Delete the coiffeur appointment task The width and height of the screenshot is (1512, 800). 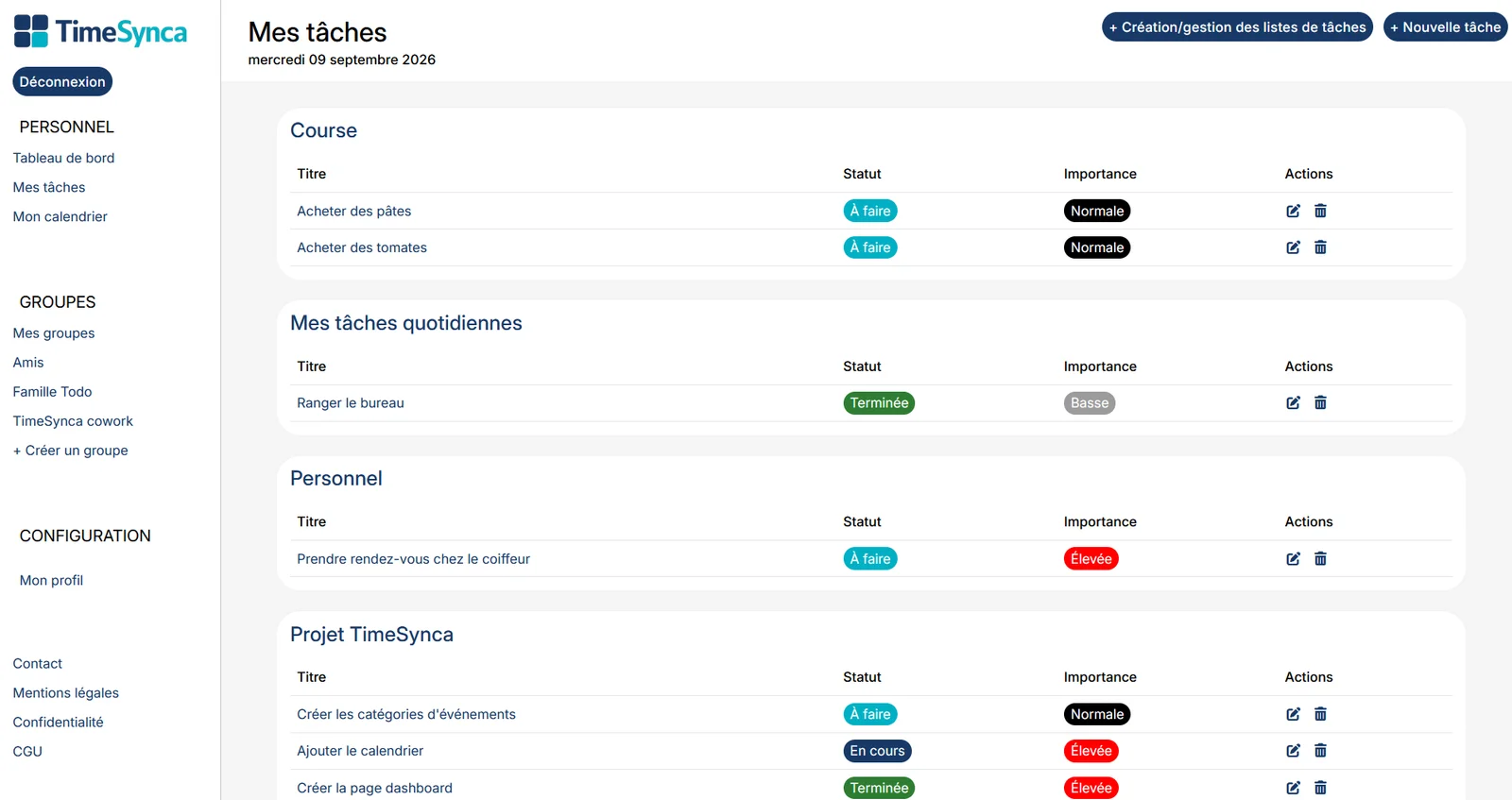coord(1320,559)
